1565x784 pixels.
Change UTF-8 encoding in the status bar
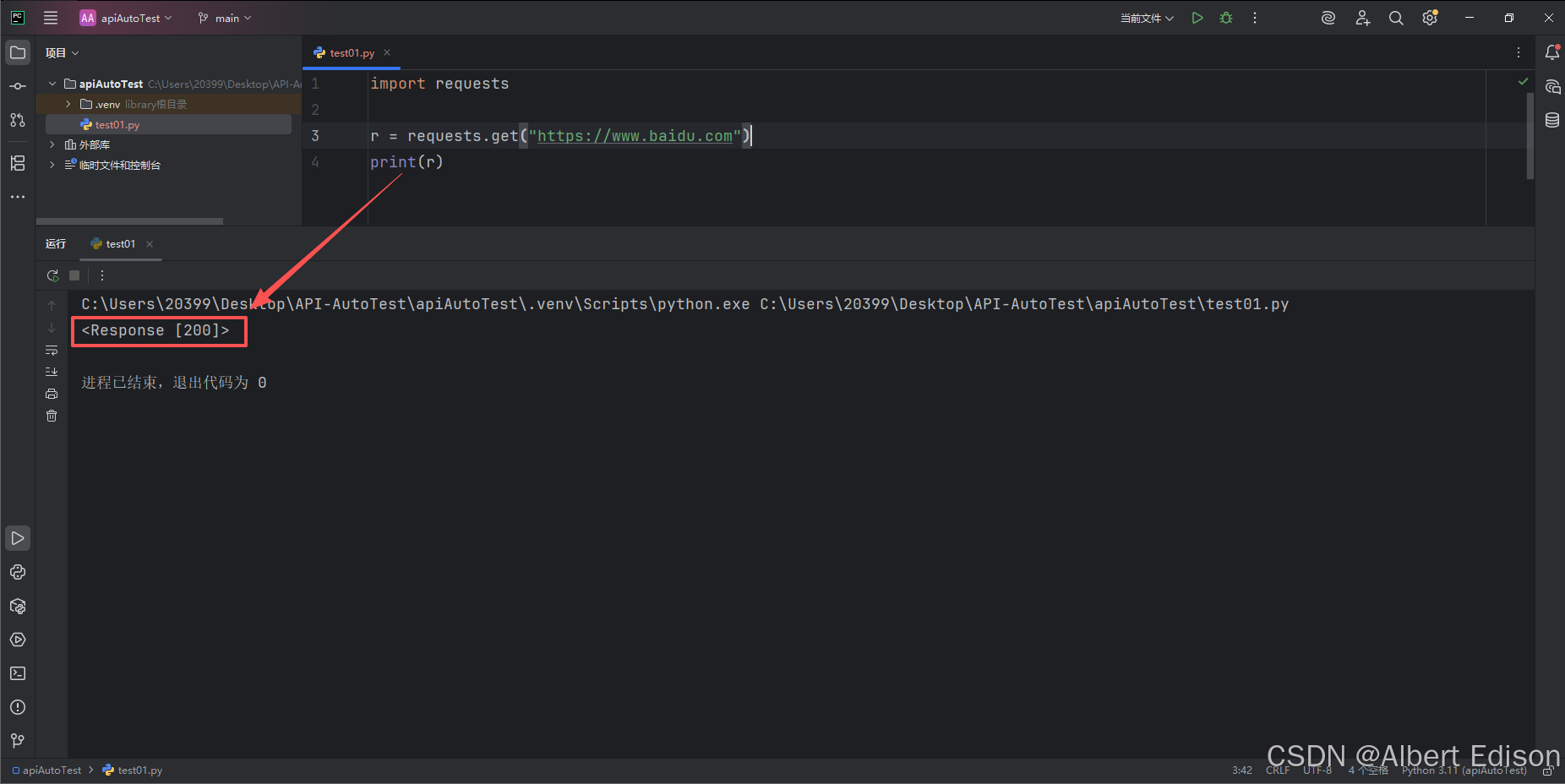(x=1317, y=770)
